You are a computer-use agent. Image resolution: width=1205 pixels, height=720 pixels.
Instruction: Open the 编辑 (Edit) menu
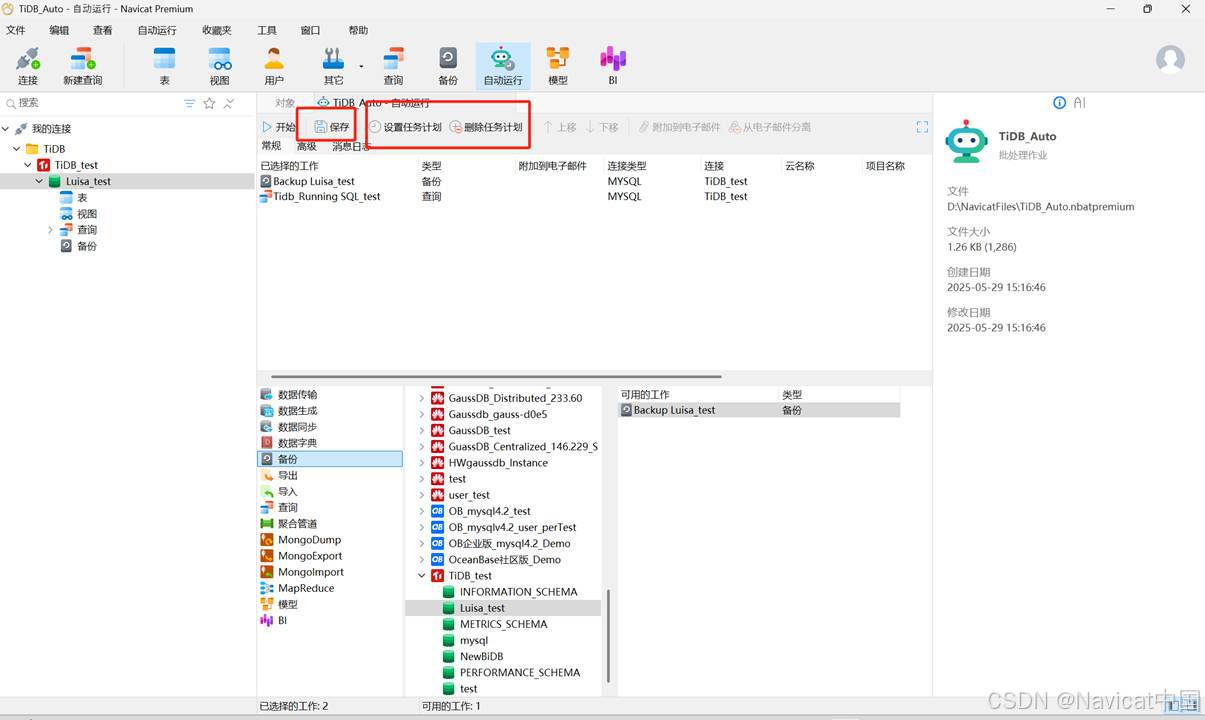(x=59, y=30)
